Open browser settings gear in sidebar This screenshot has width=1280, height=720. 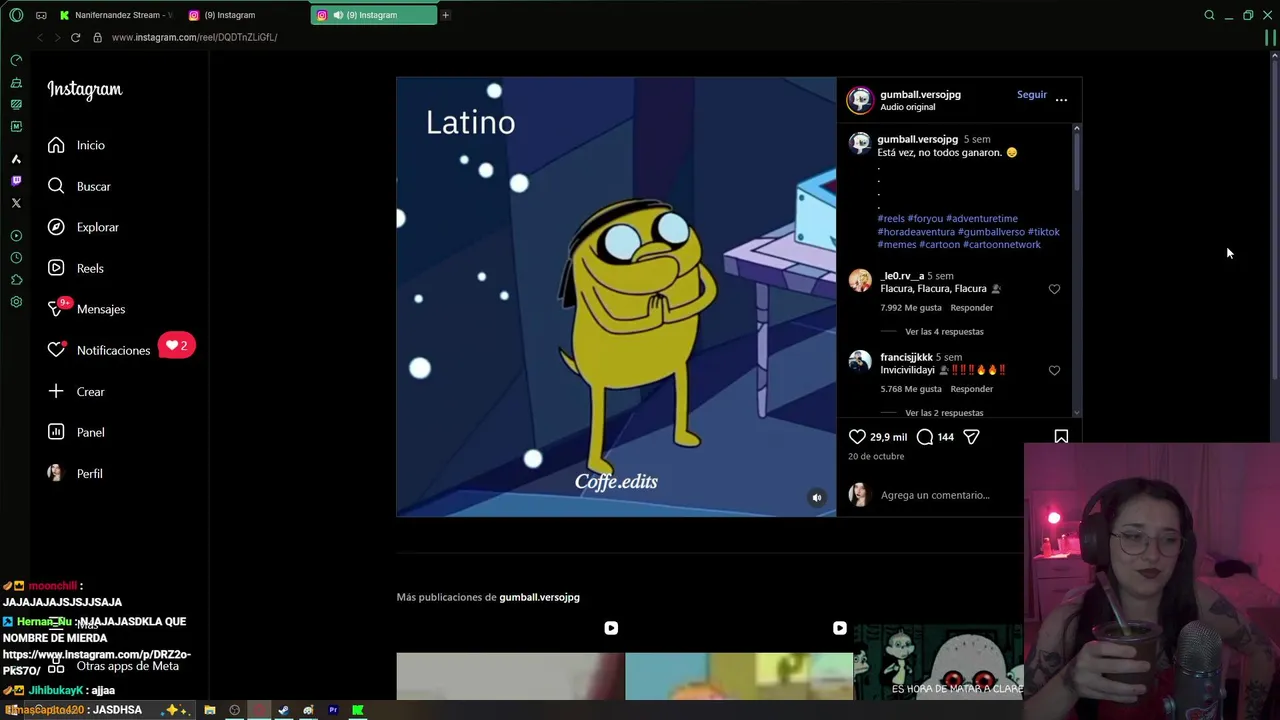(16, 302)
